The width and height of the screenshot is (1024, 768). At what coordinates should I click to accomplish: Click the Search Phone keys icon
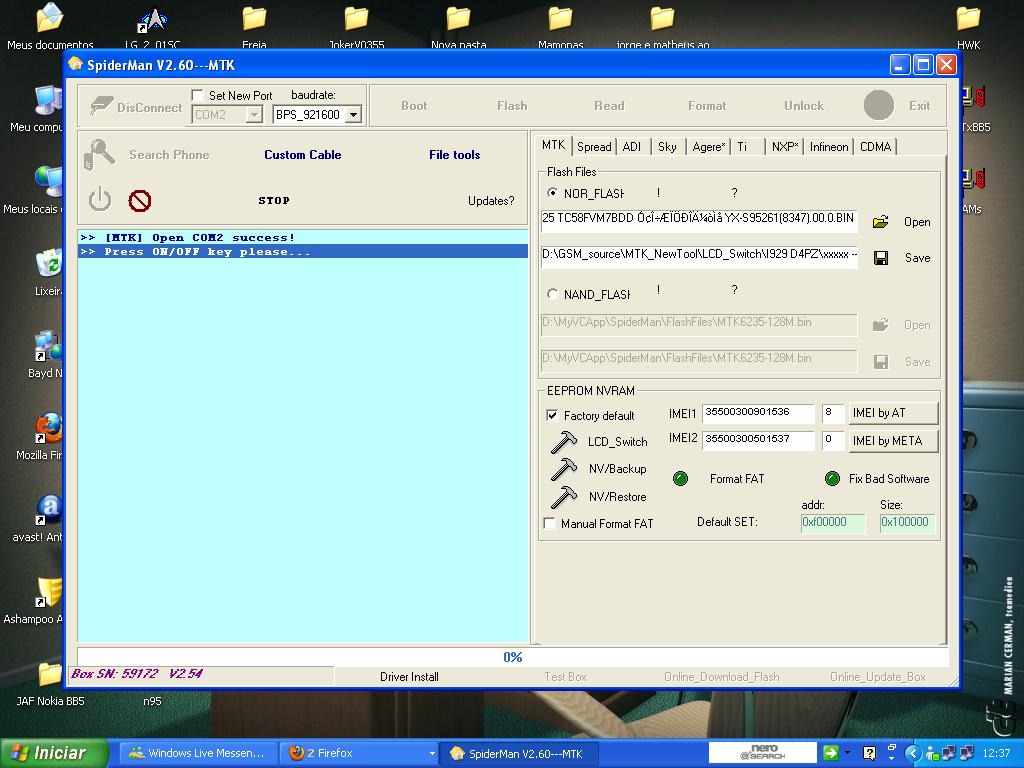(x=100, y=154)
